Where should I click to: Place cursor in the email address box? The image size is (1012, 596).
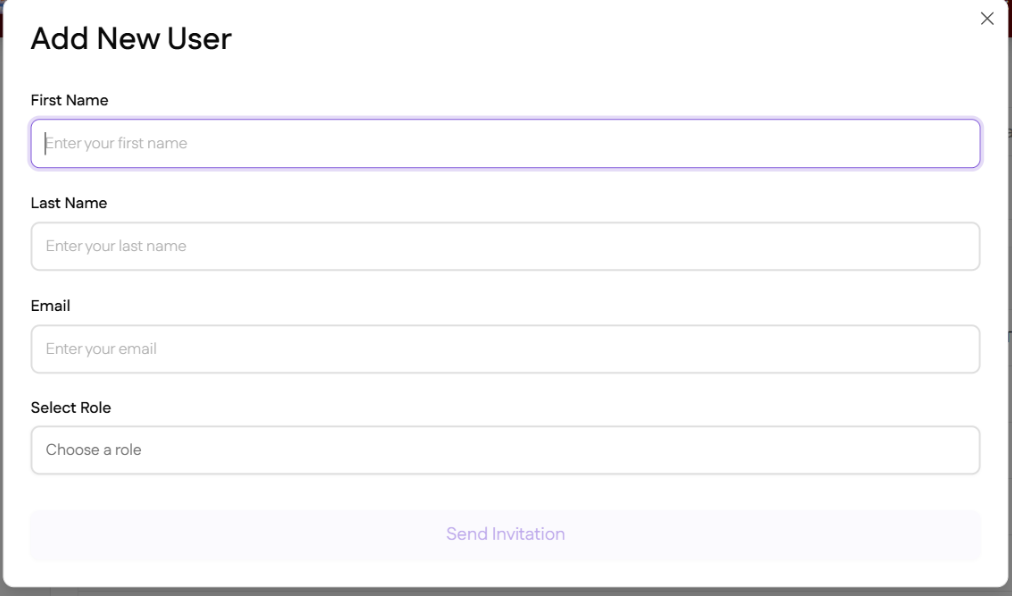tap(505, 349)
